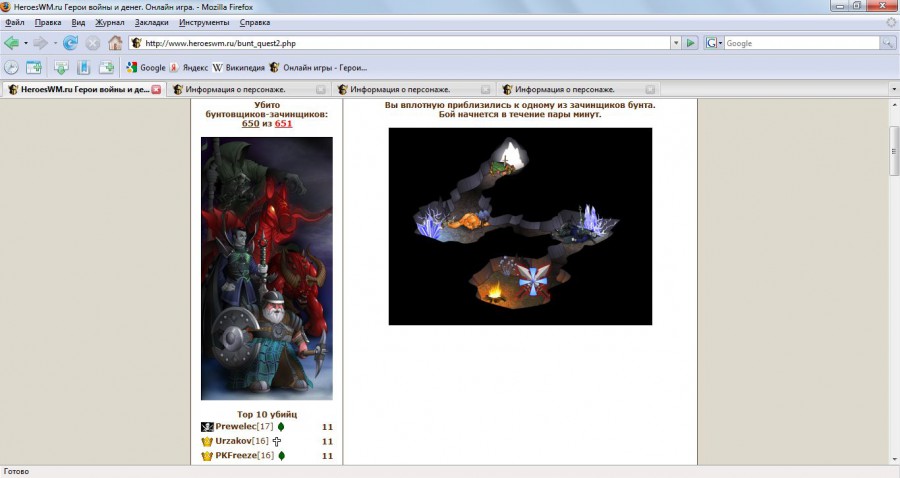Click the green Back arrow button

(11, 43)
